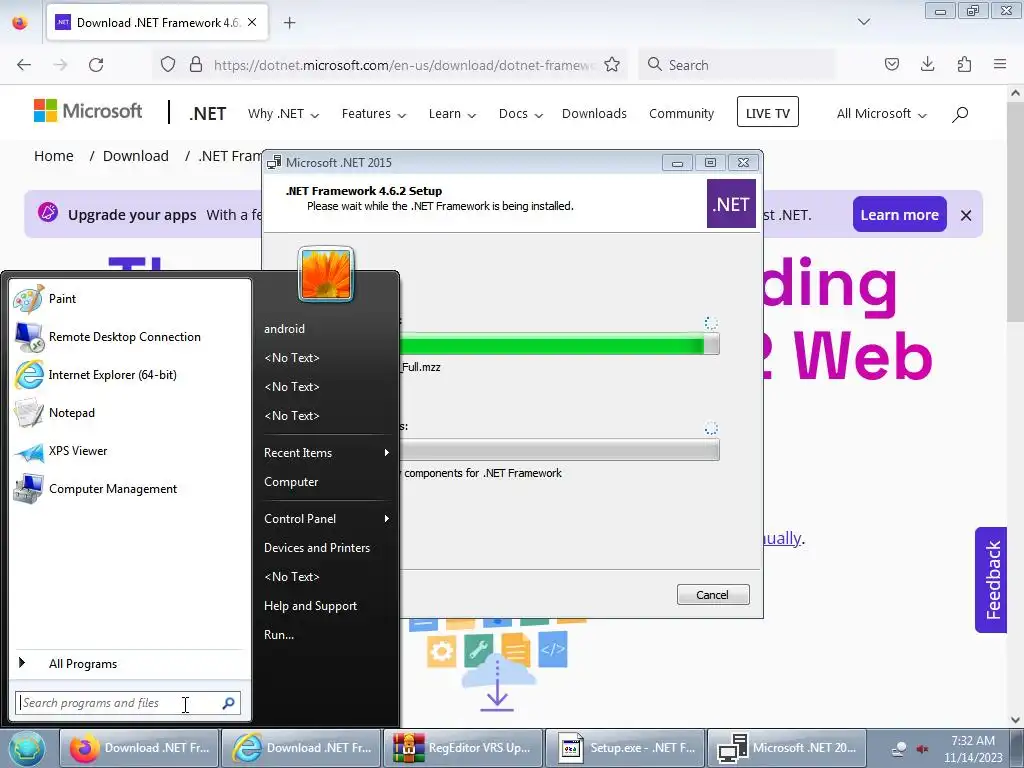Expand the Docs menu

[520, 114]
